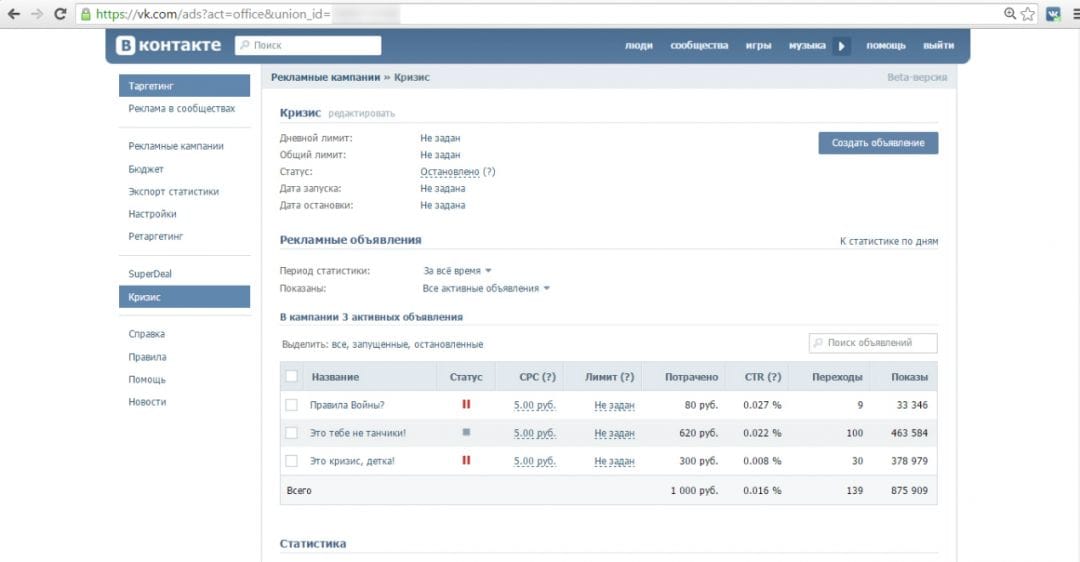Open К статистике по дням link

(889, 241)
